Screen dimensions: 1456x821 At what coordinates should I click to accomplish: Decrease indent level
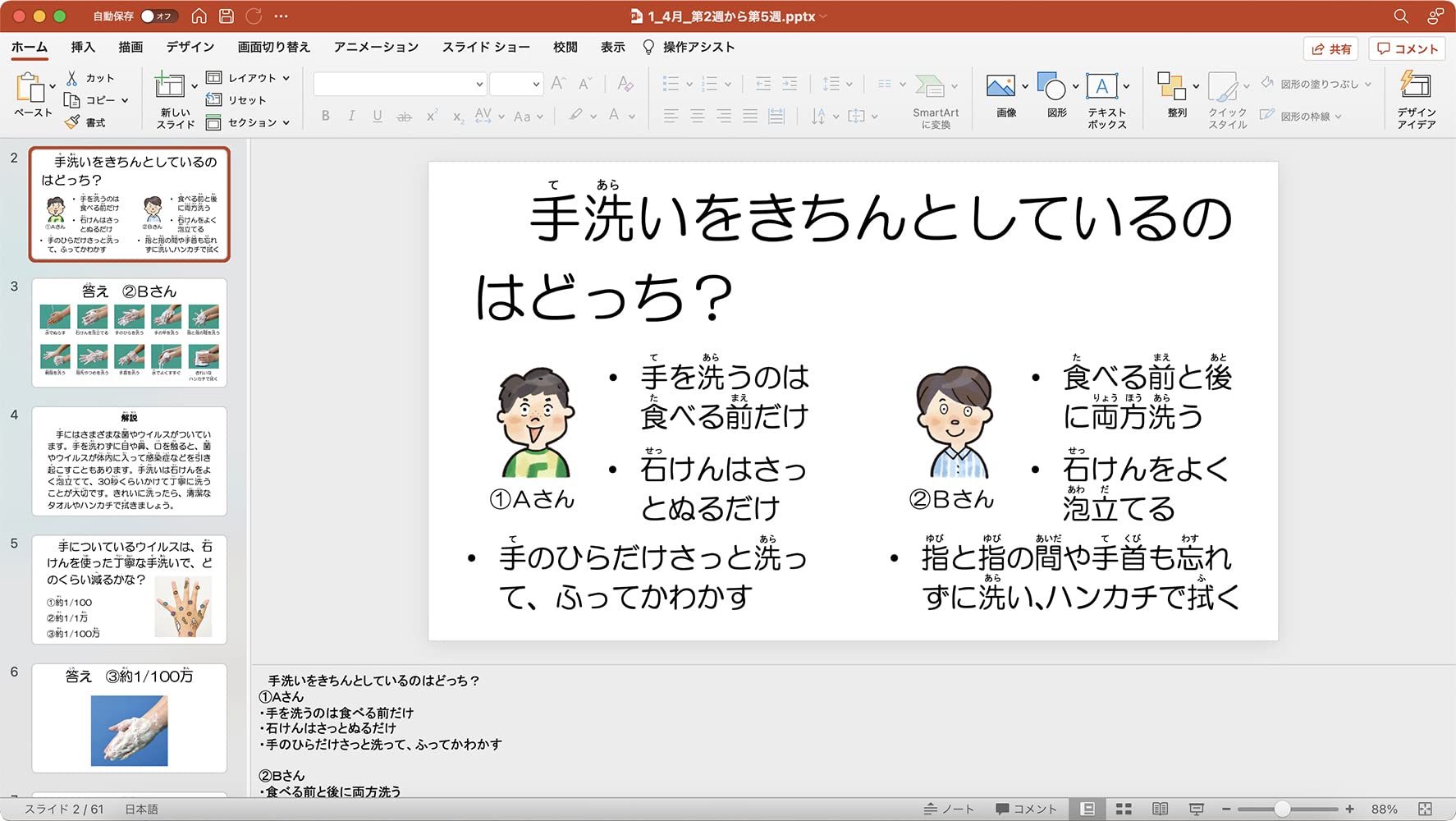point(763,83)
